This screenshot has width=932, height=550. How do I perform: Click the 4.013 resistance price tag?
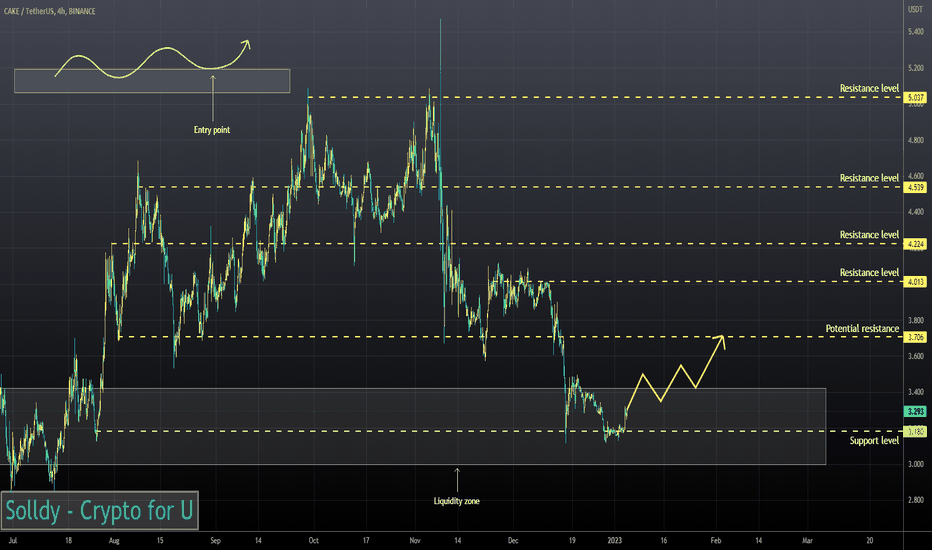pyautogui.click(x=915, y=282)
